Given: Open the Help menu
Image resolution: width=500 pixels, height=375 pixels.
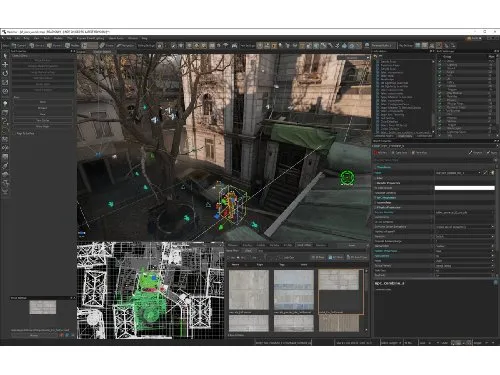Looking at the screenshot, I should tap(144, 38).
